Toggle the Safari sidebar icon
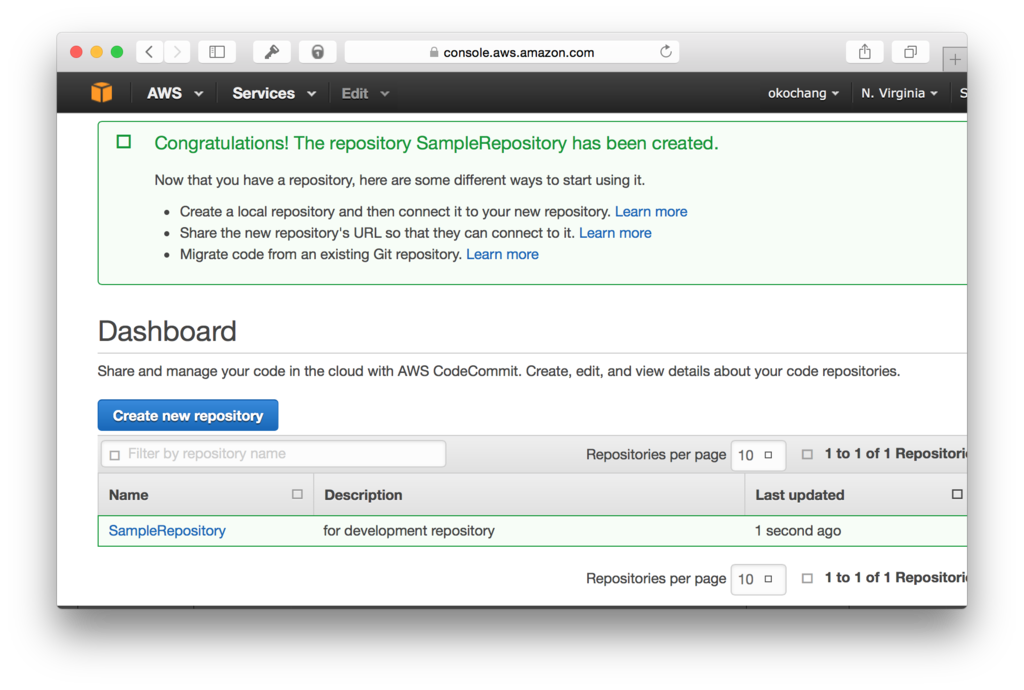This screenshot has width=1024, height=690. coord(217,52)
